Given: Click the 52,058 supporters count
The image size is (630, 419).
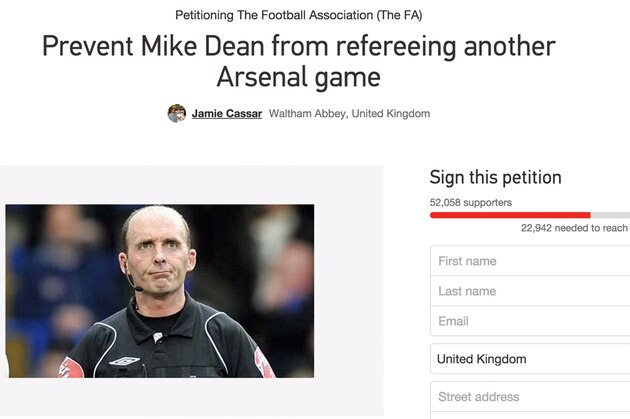Looking at the screenshot, I should pyautogui.click(x=471, y=202).
